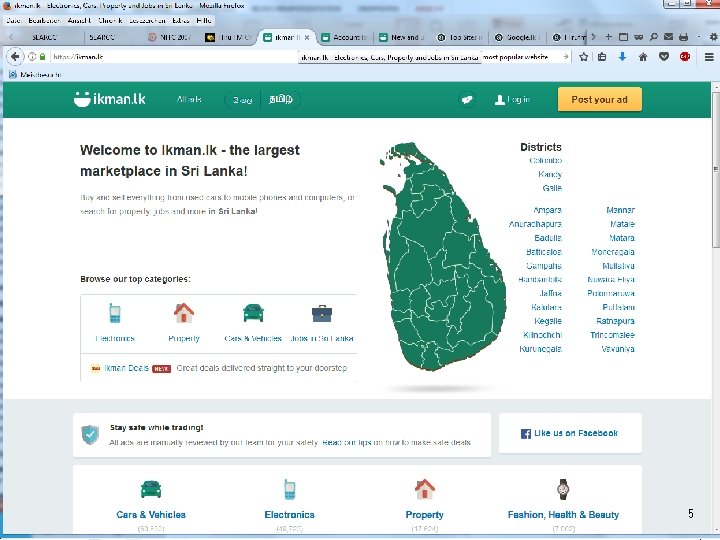Screen dimensions: 720x540
Task: Switch to the Google.lk tab
Action: pos(518,37)
